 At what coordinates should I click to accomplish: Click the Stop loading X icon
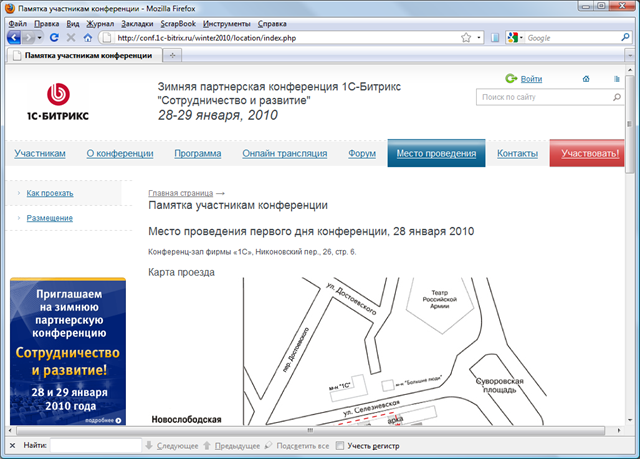coord(71,38)
